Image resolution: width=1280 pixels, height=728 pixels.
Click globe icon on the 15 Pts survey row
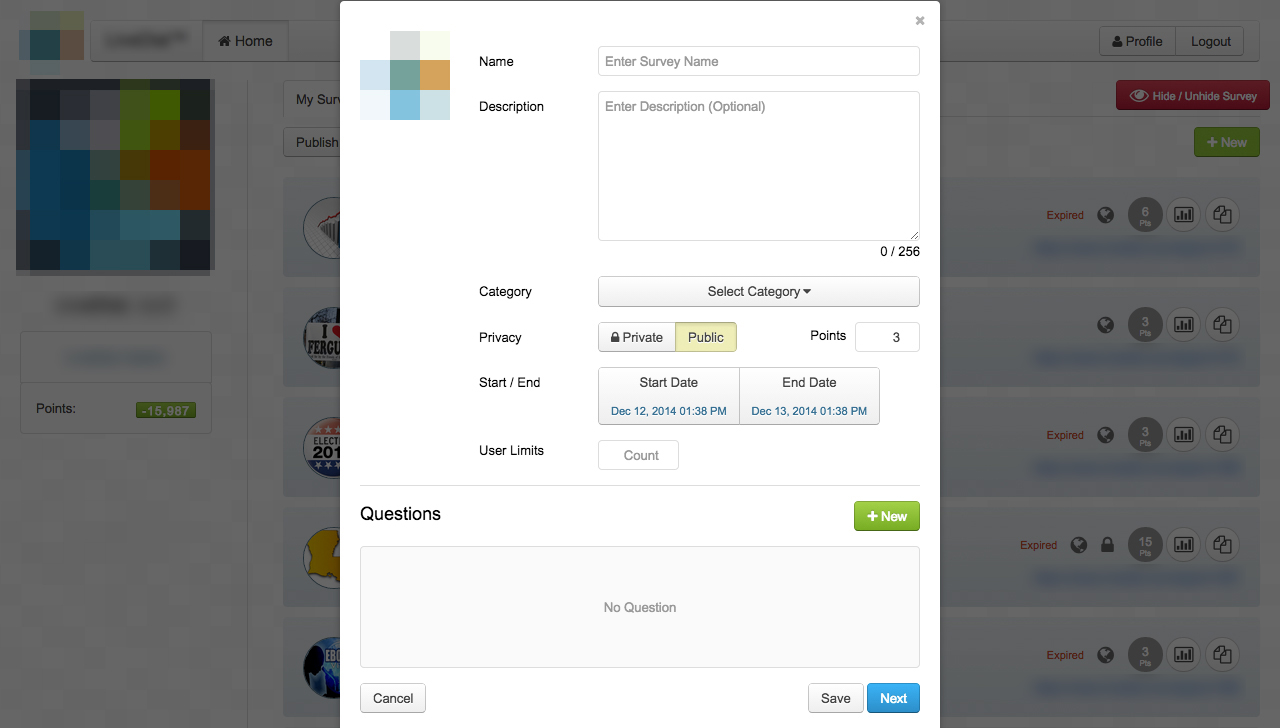coord(1078,545)
